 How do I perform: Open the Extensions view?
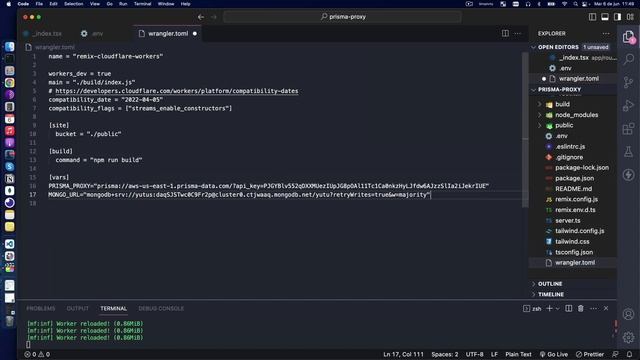(629, 129)
